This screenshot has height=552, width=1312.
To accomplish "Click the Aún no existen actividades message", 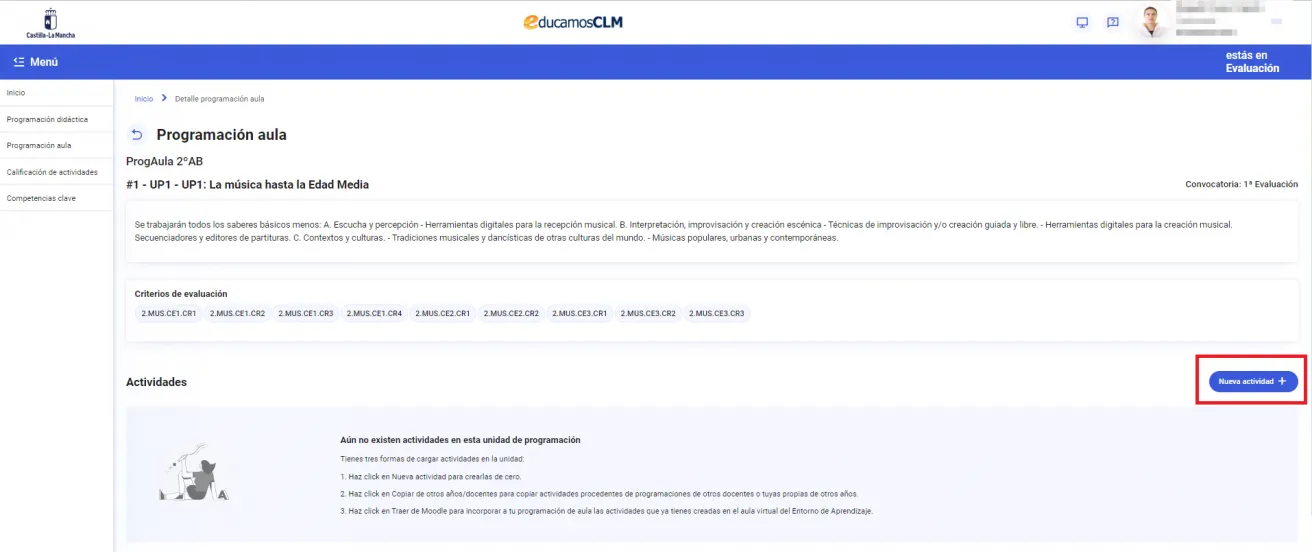I will click(460, 440).
